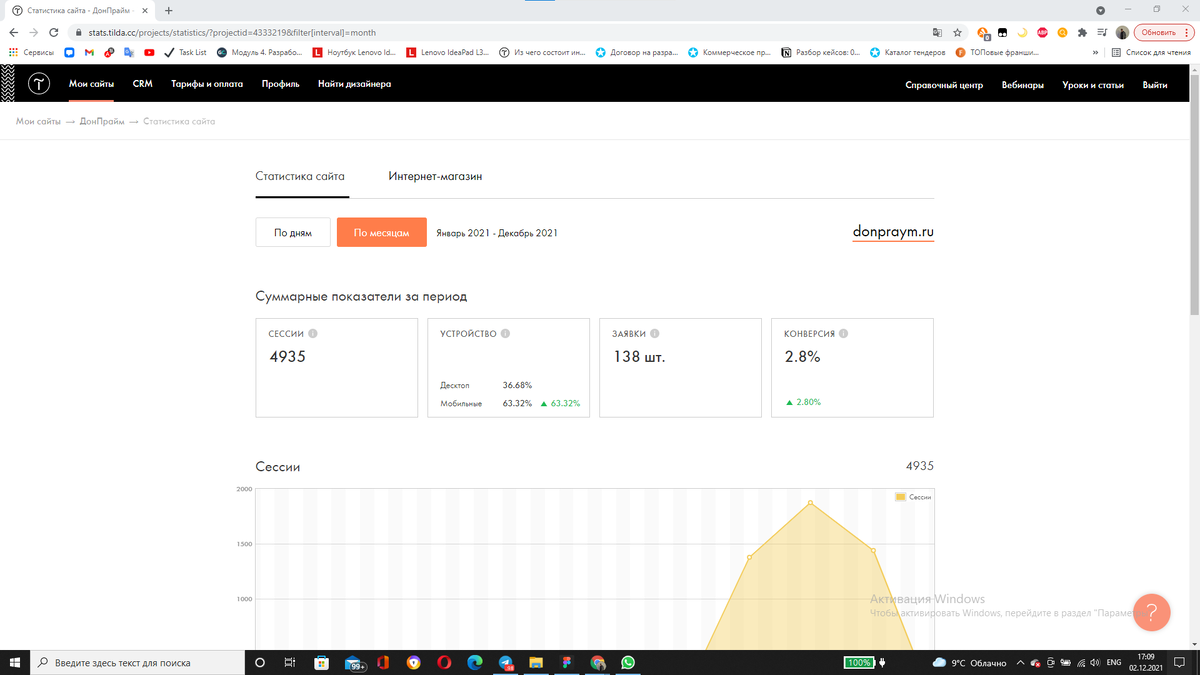The image size is (1200, 675).
Task: Click the Tilda logo icon in header
Action: coord(38,84)
